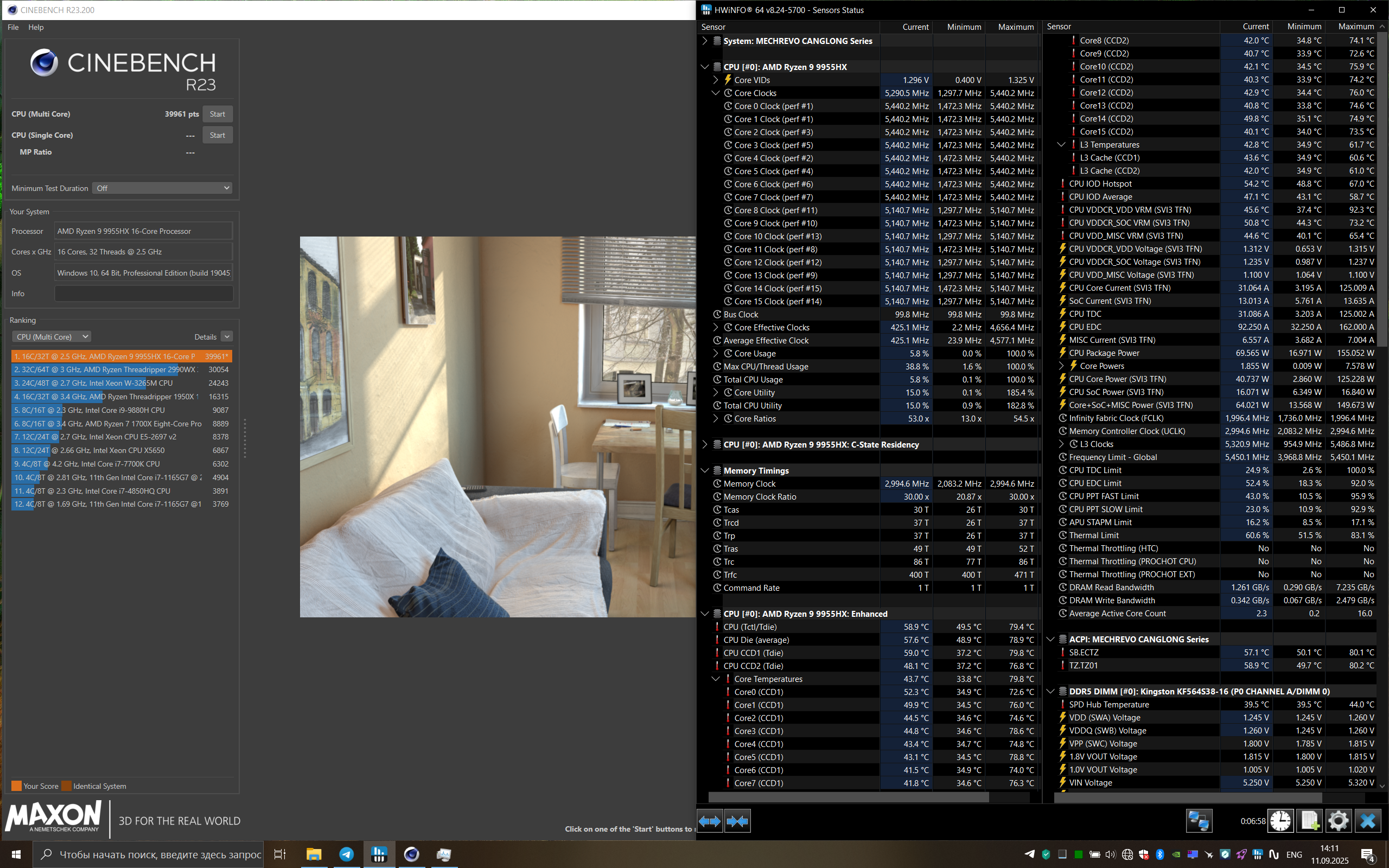Expand the C-State Residency sensor section
1389x868 pixels.
(x=705, y=444)
